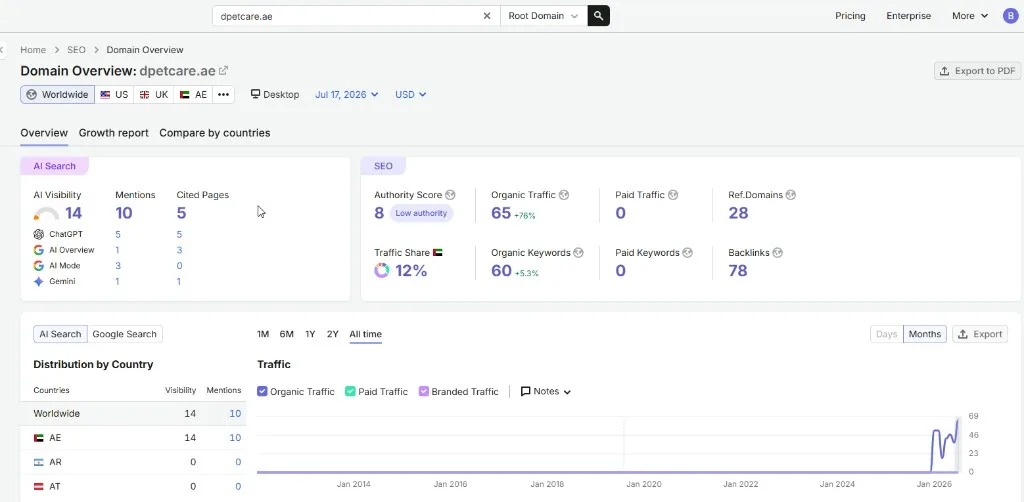Select Days chart granularity
The width and height of the screenshot is (1024, 502).
(x=886, y=334)
